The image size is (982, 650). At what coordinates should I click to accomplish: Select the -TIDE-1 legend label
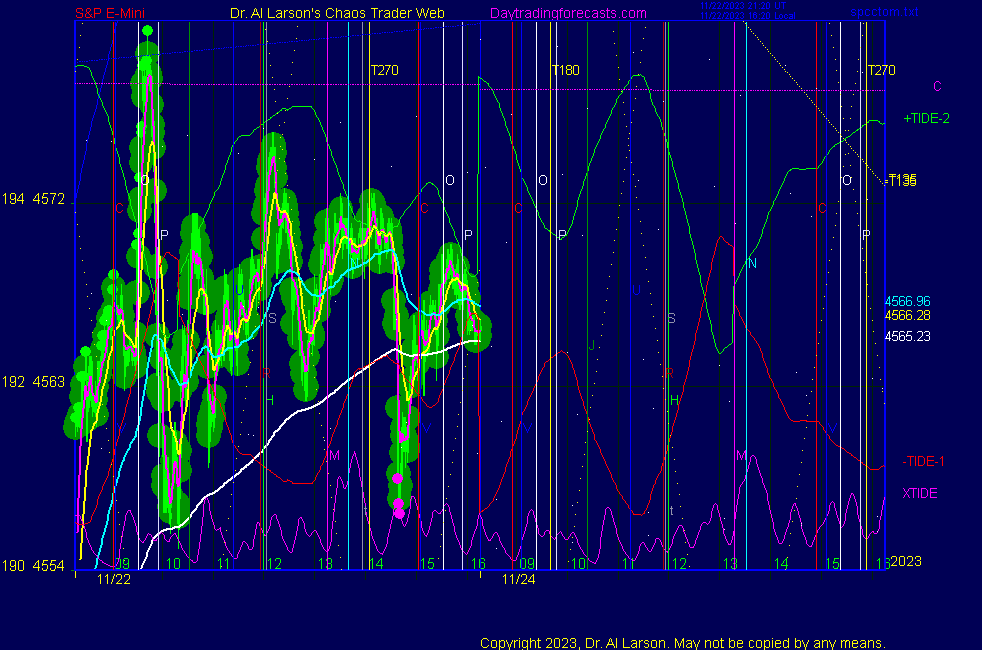(x=923, y=462)
